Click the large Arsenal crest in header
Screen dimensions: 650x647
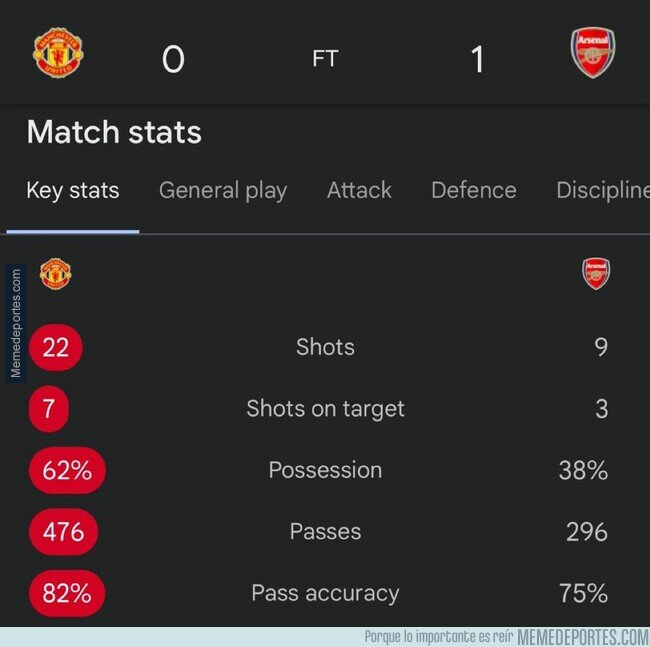pos(593,53)
